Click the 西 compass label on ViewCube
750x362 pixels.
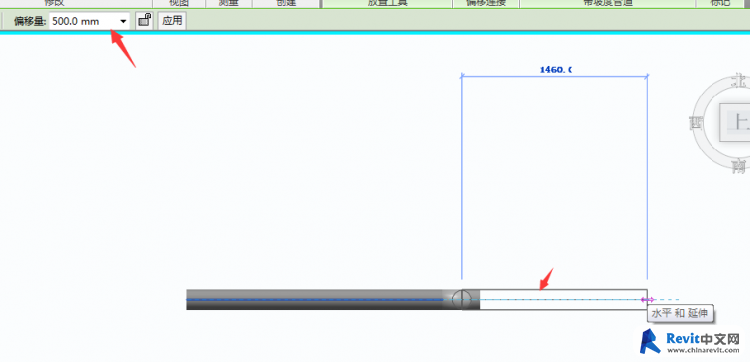pos(695,123)
